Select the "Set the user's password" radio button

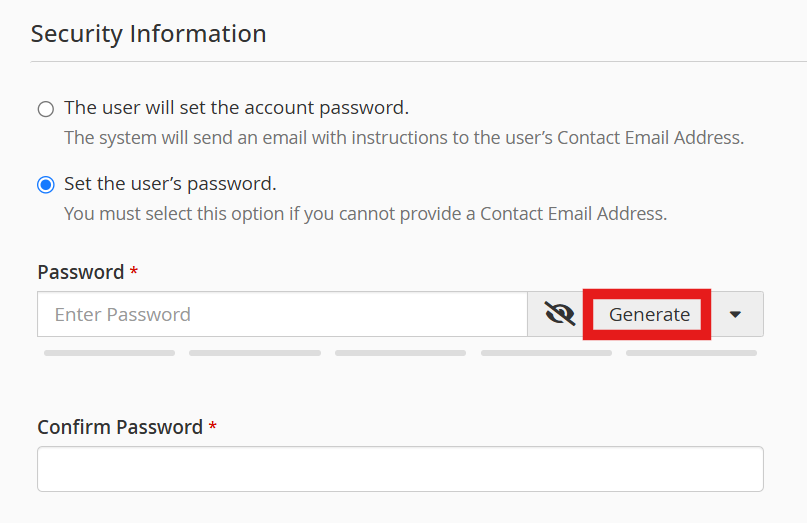click(45, 185)
